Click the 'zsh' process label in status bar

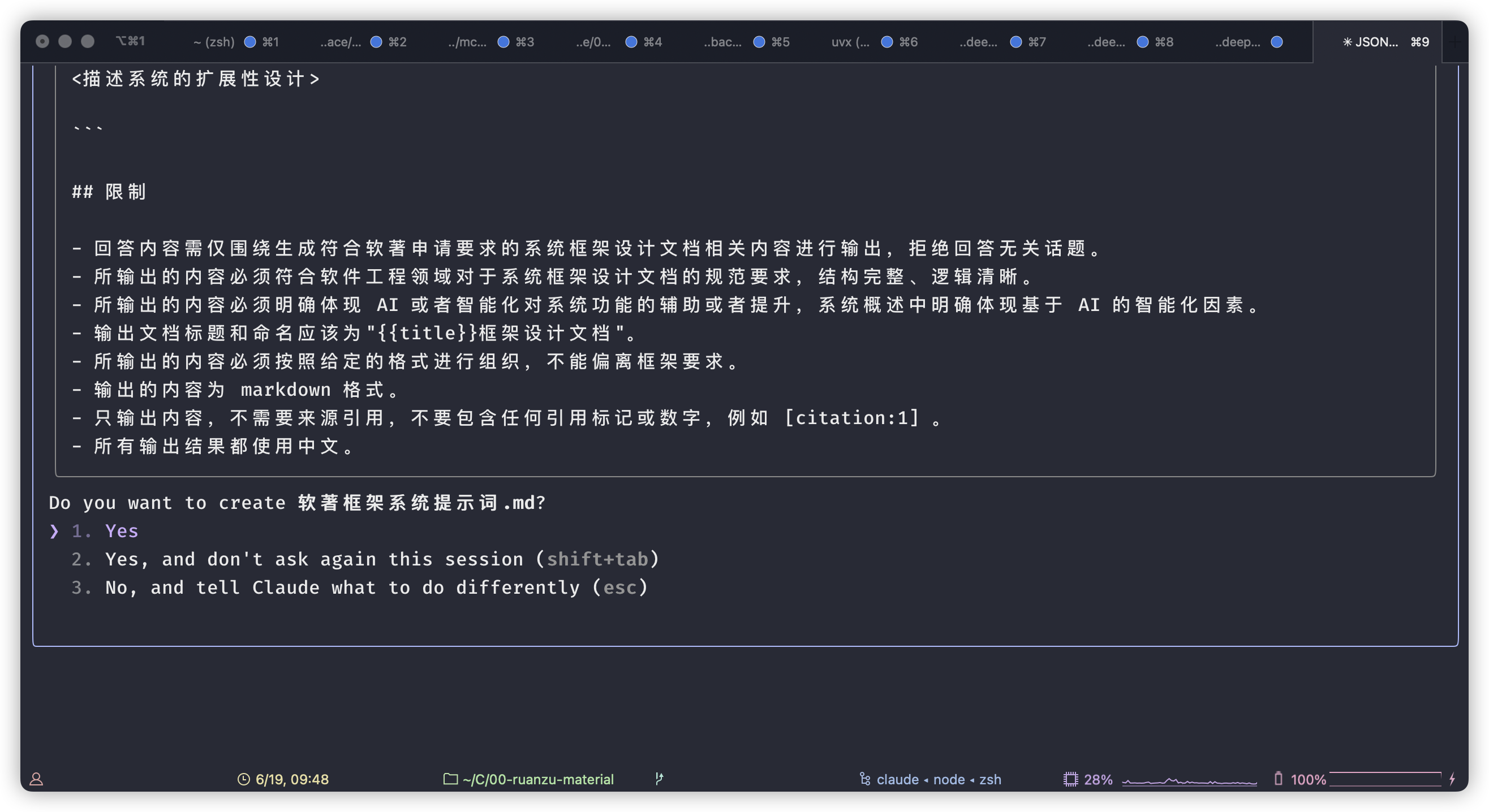click(x=989, y=779)
